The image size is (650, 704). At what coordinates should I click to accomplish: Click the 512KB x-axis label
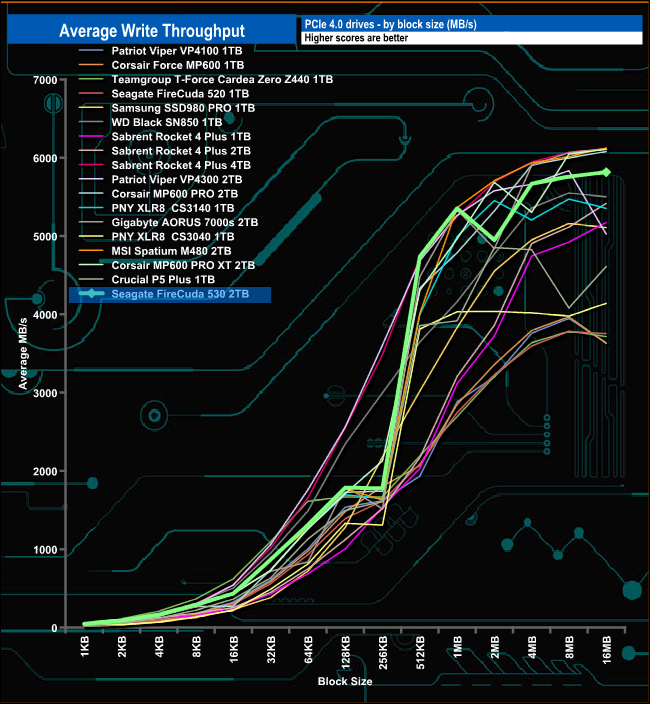[x=420, y=652]
